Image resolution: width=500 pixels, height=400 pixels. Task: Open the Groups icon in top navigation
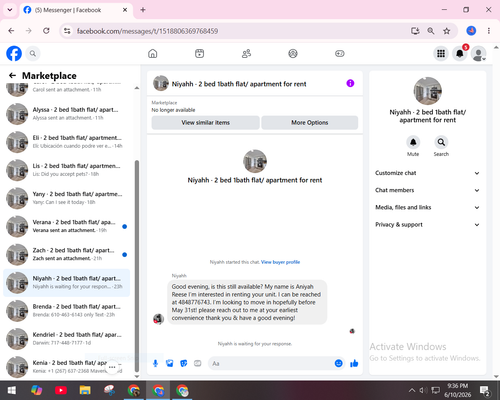293,53
